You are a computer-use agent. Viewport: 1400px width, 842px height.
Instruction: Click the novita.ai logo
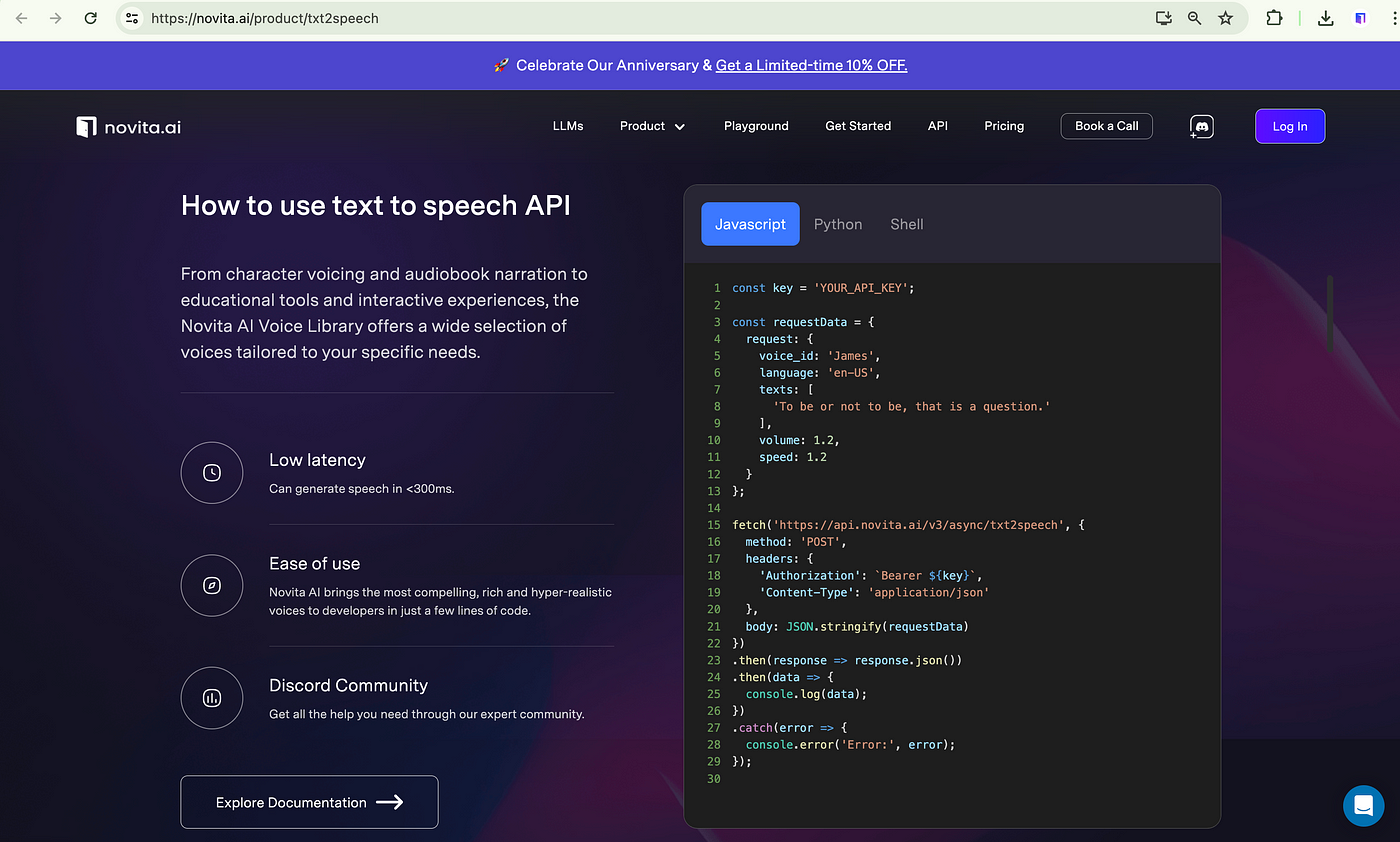129,126
